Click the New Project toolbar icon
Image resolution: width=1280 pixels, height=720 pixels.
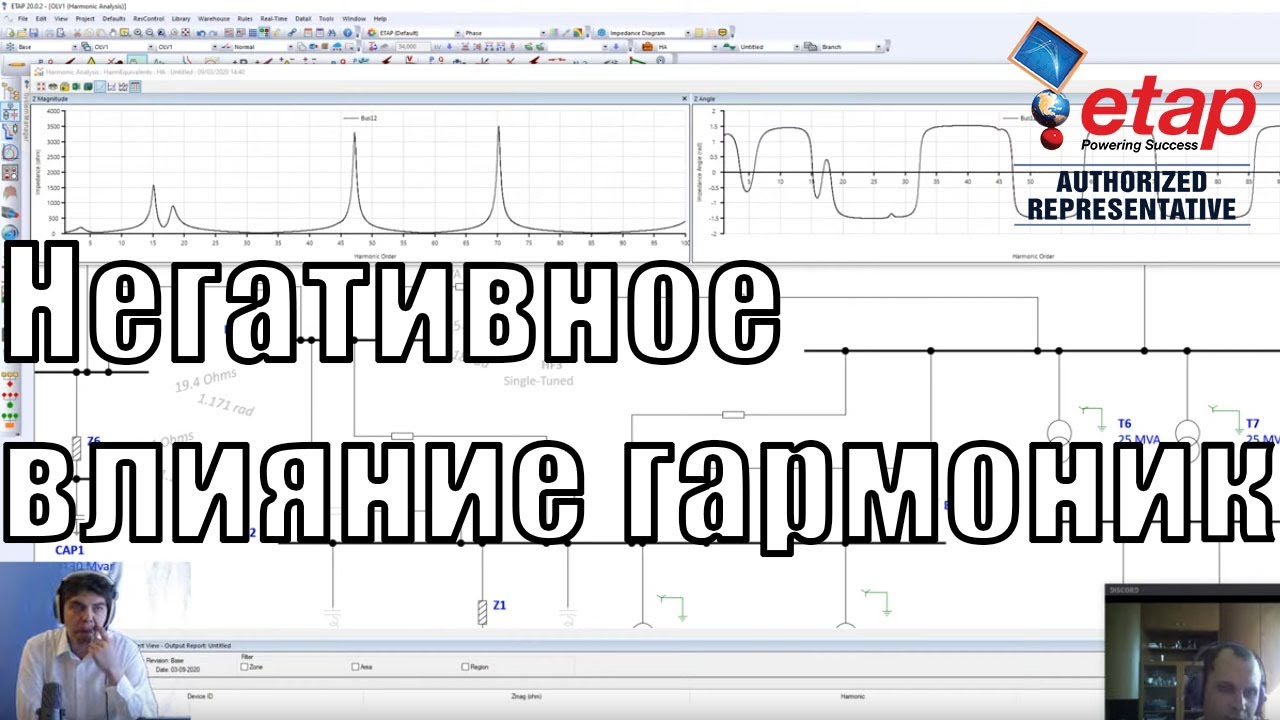(11, 32)
